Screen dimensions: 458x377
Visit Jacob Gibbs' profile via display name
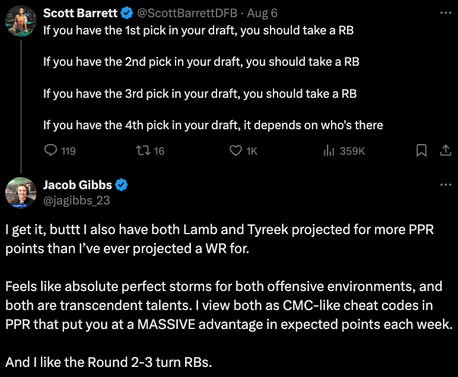pyautogui.click(x=77, y=185)
